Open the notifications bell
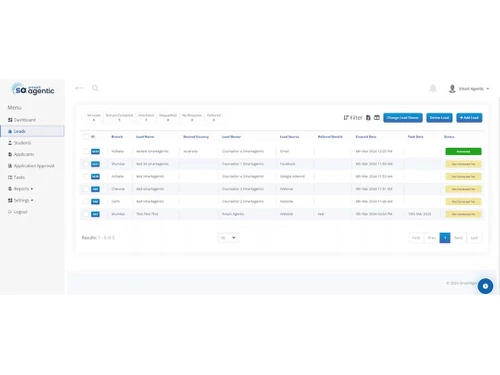500x375 pixels. tap(433, 89)
